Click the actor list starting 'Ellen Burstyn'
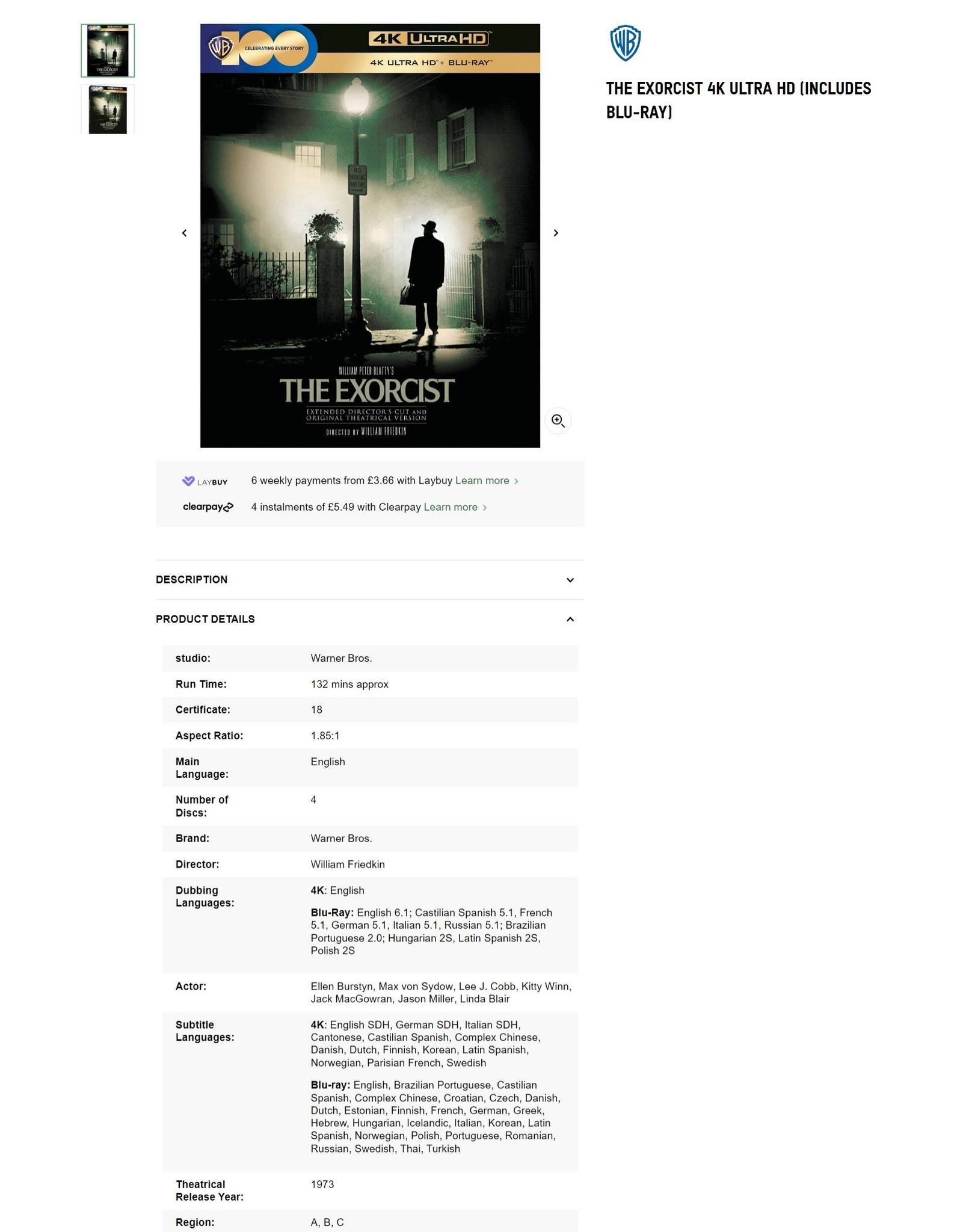957x1232 pixels. pos(441,993)
